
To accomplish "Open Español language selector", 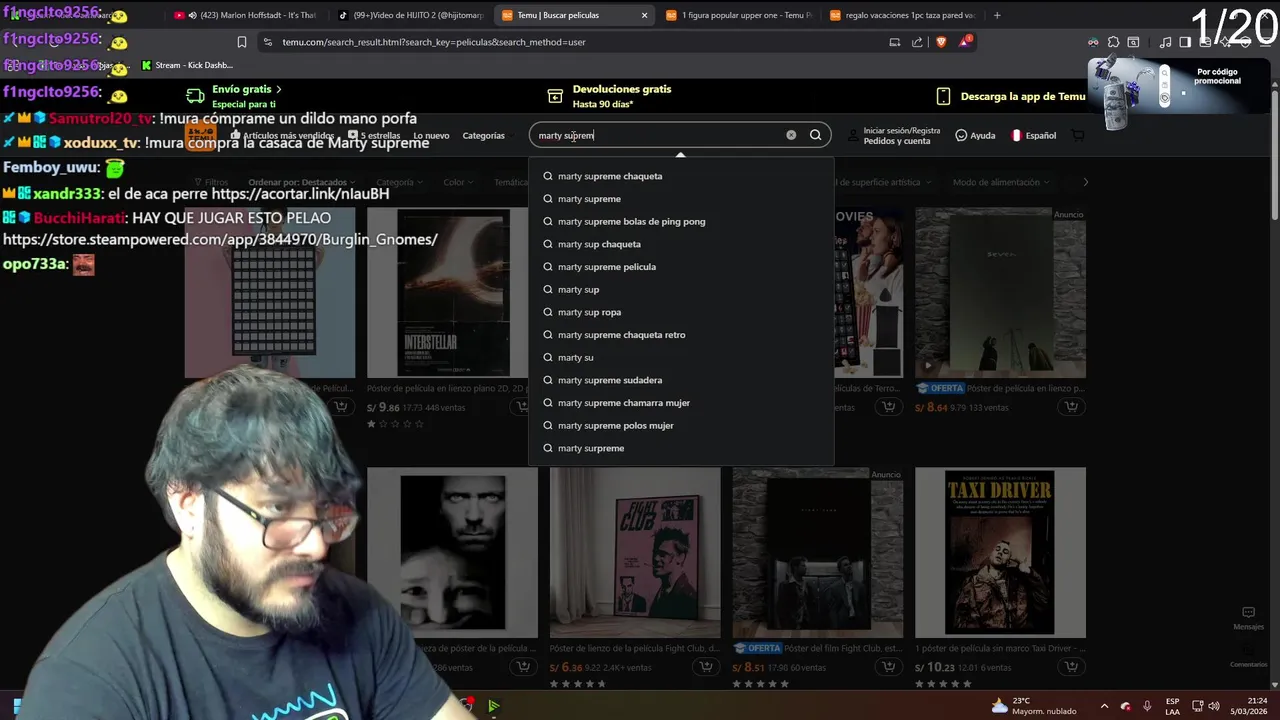I will pos(1033,135).
